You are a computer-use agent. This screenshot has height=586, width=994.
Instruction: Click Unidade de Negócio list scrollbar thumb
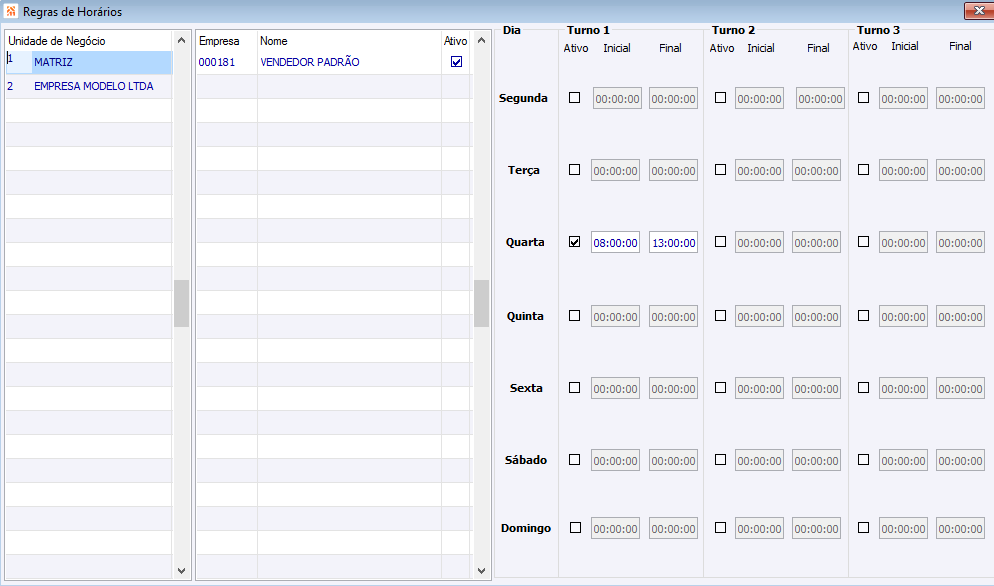coord(181,303)
